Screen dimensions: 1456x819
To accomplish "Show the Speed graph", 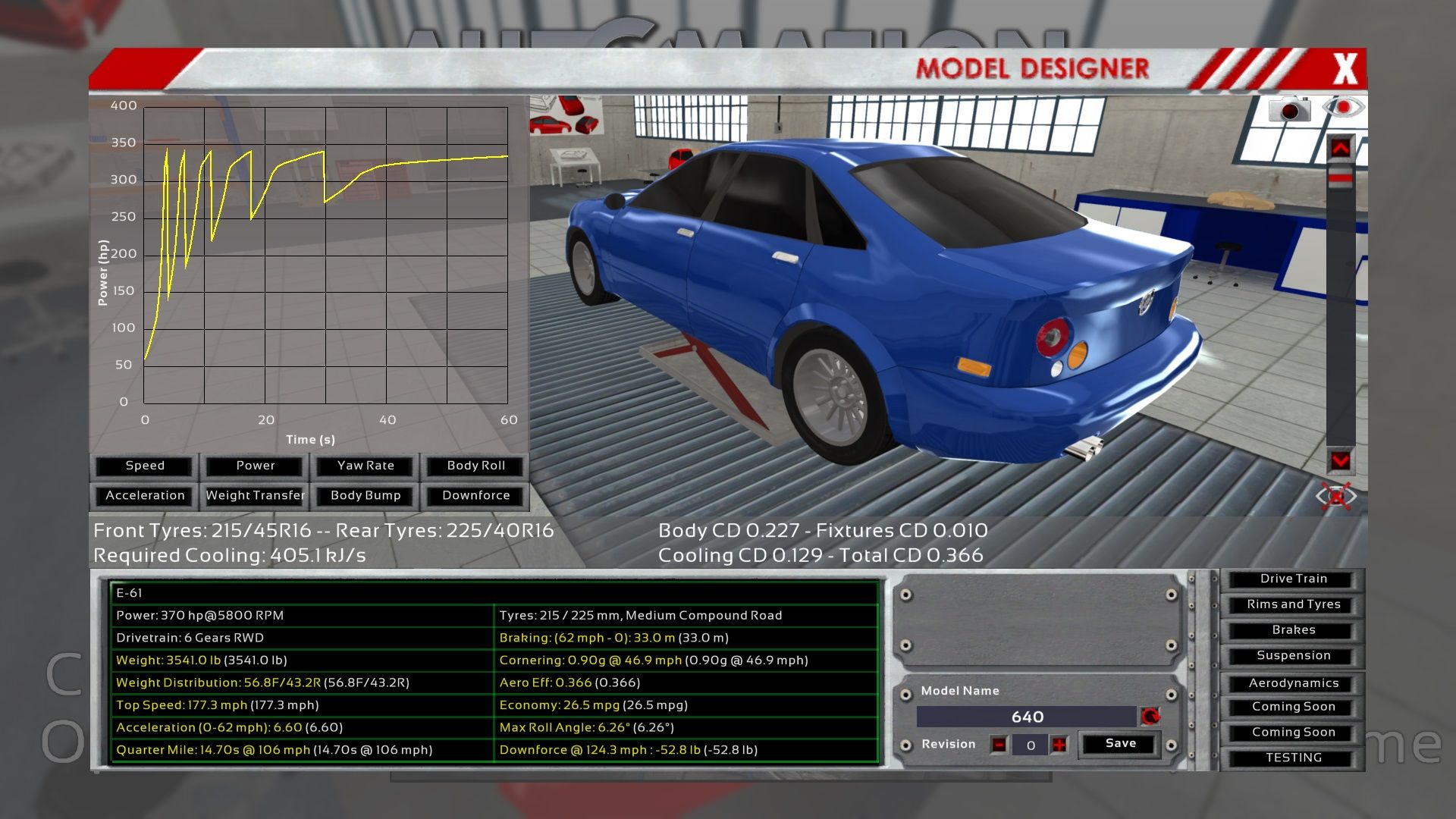I will pos(145,466).
